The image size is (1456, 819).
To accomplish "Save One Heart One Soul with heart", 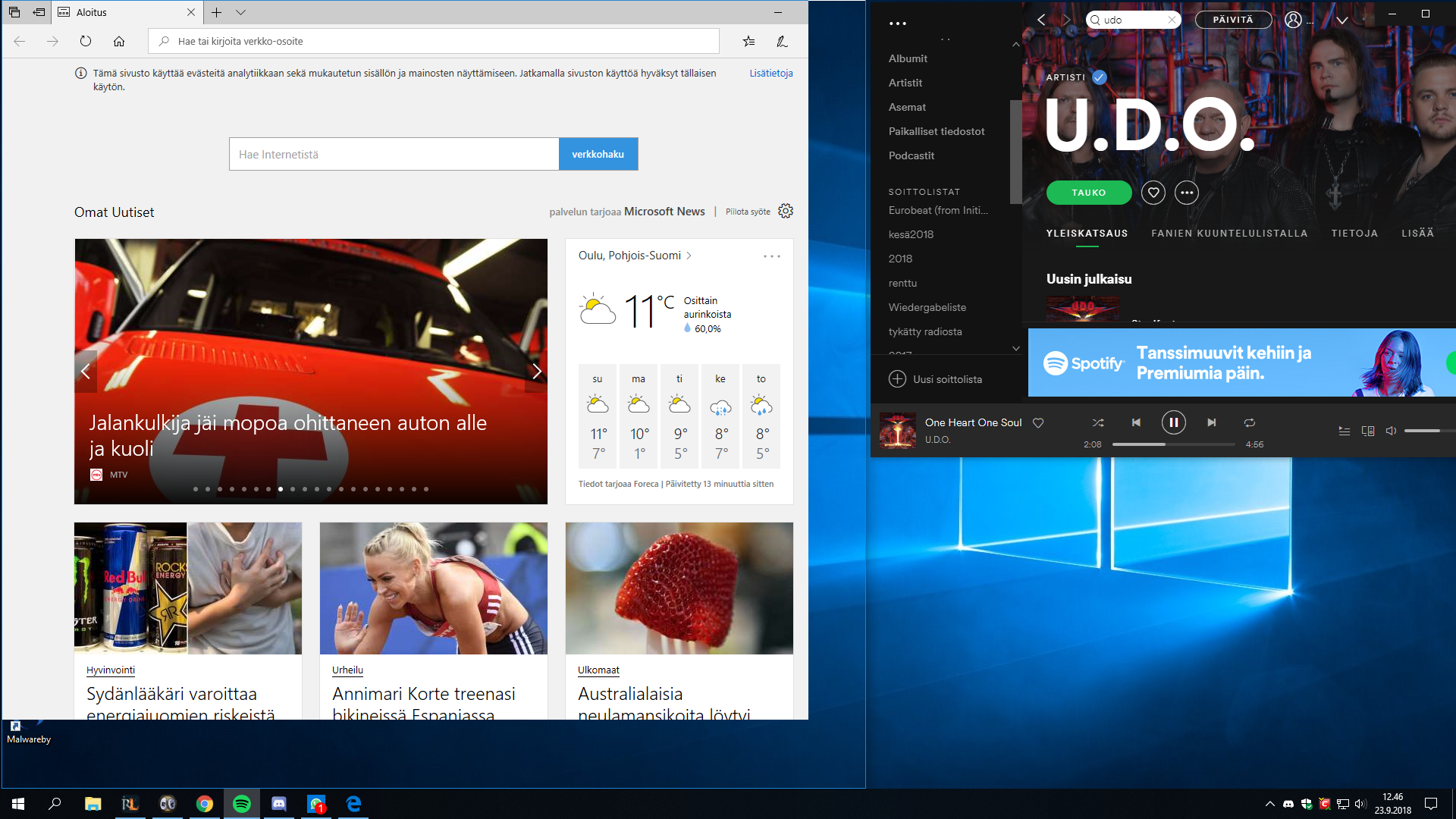I will pos(1038,423).
